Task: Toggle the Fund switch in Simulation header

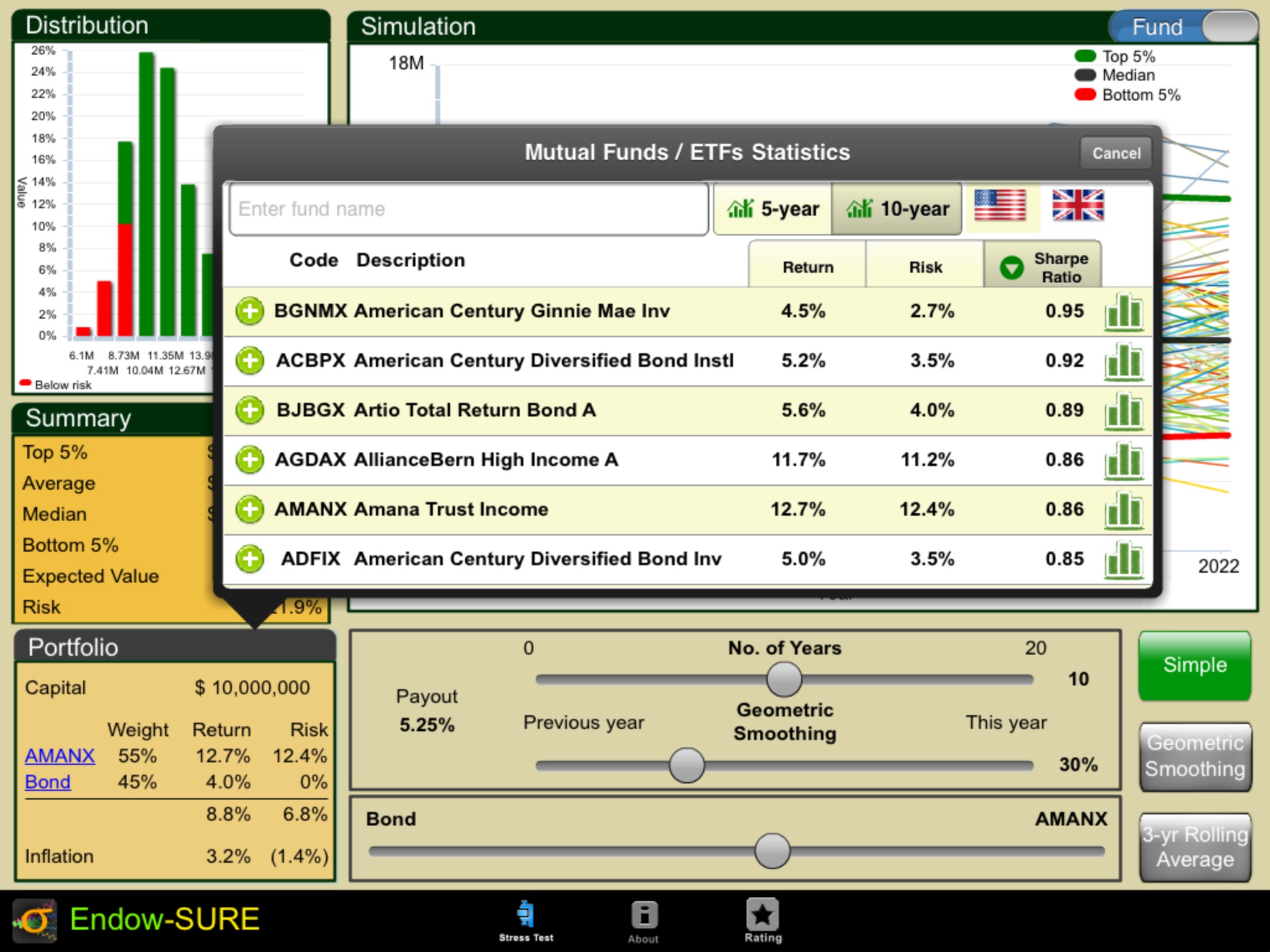Action: click(1183, 27)
